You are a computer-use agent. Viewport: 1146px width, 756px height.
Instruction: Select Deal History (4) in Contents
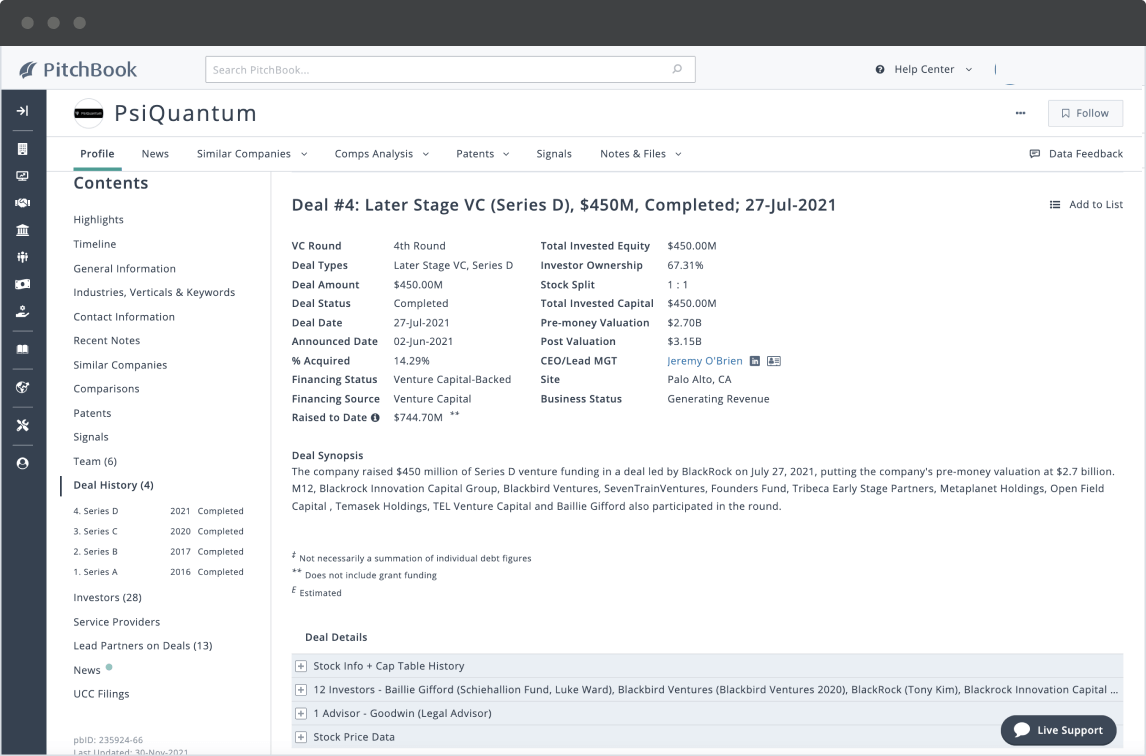coord(113,485)
